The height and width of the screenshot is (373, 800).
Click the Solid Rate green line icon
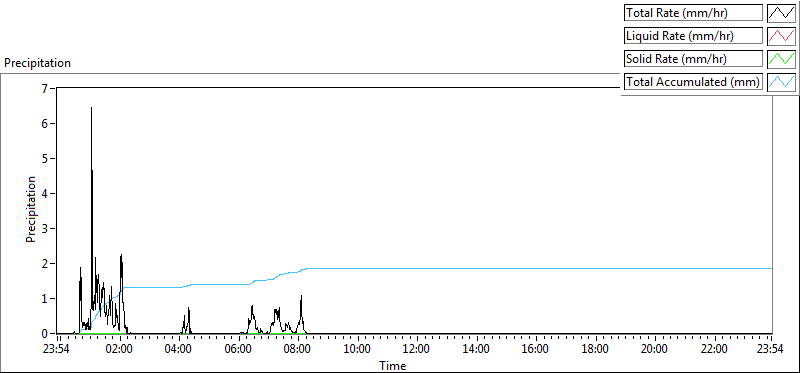point(781,59)
